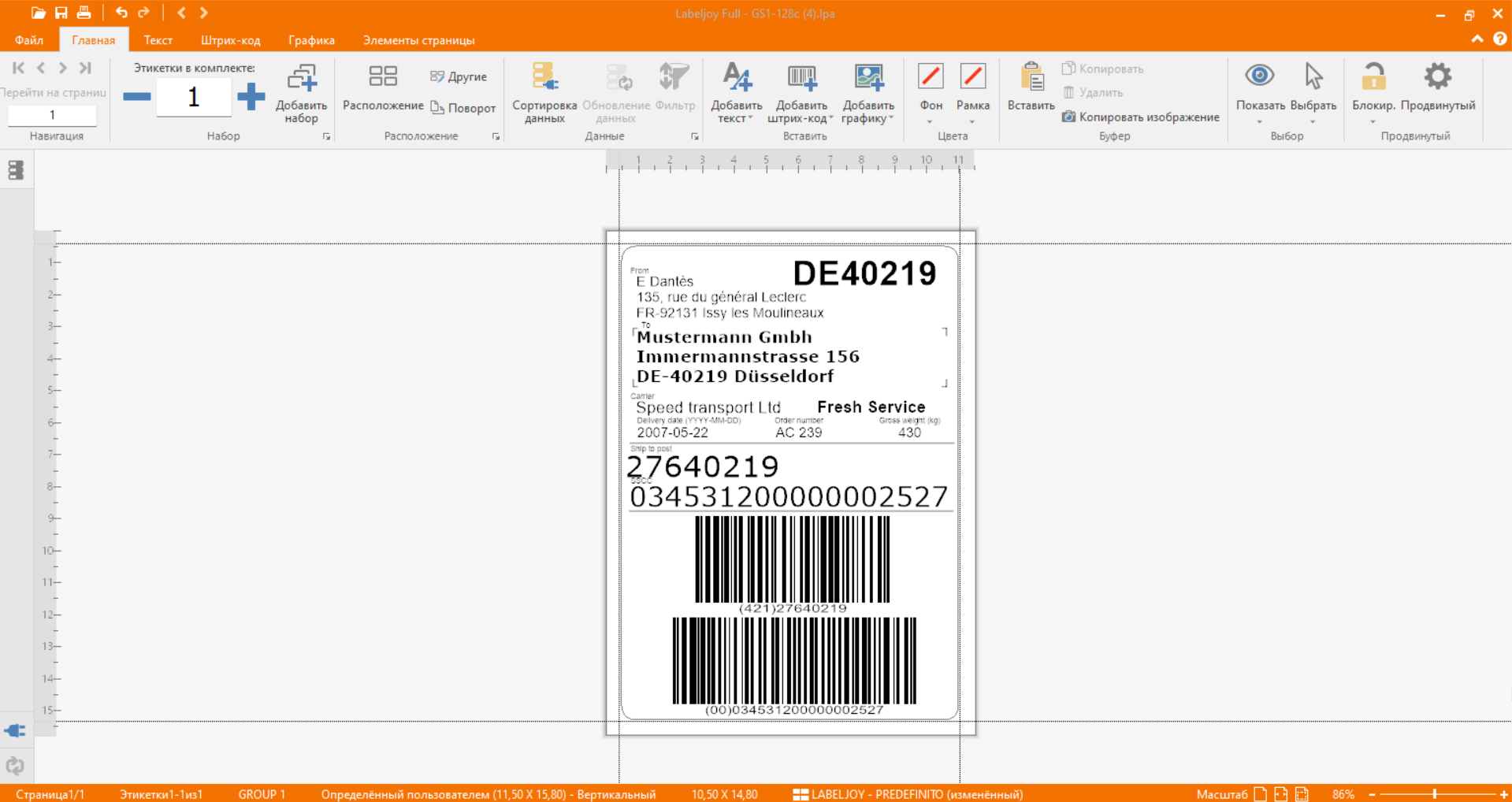The height and width of the screenshot is (802, 1512).
Task: Open Сортировка данных tool
Action: click(544, 93)
